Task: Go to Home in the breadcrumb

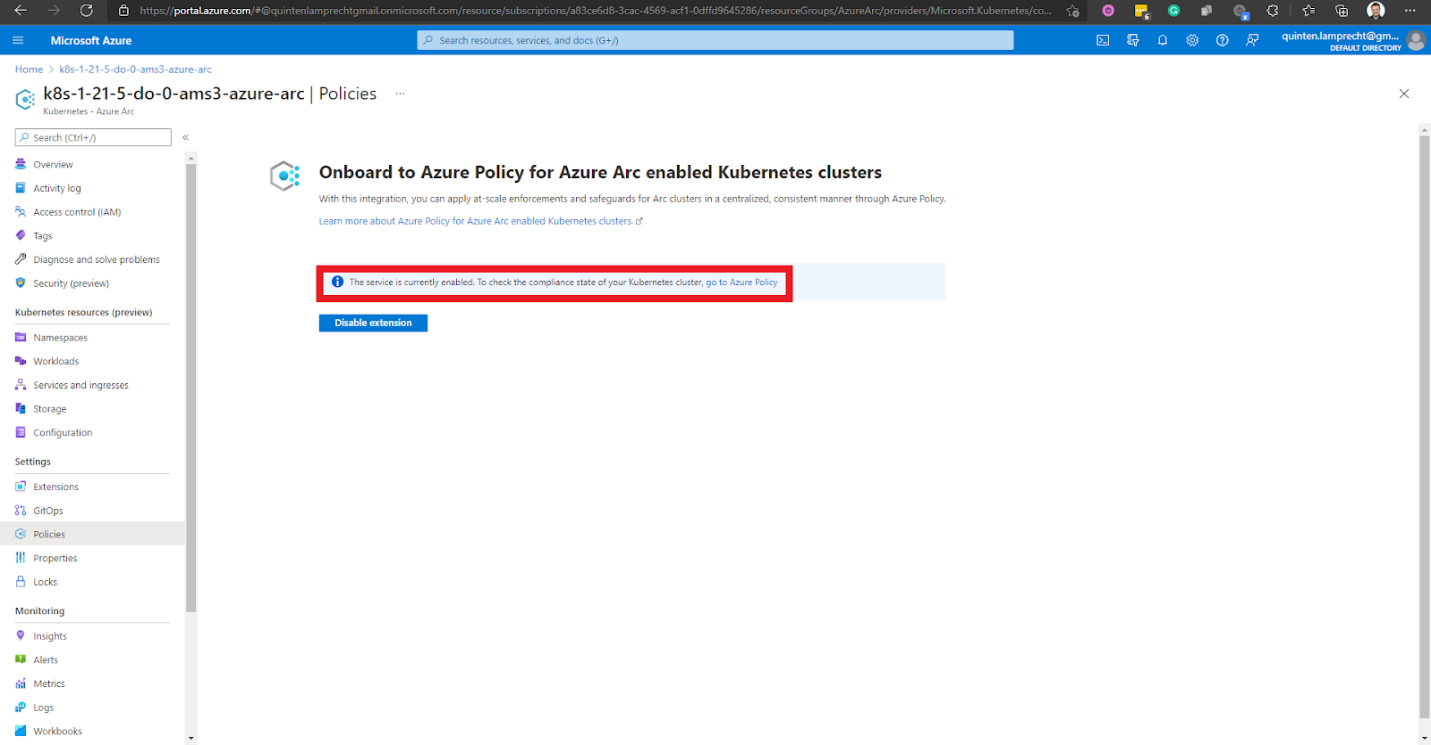Action: 29,69
